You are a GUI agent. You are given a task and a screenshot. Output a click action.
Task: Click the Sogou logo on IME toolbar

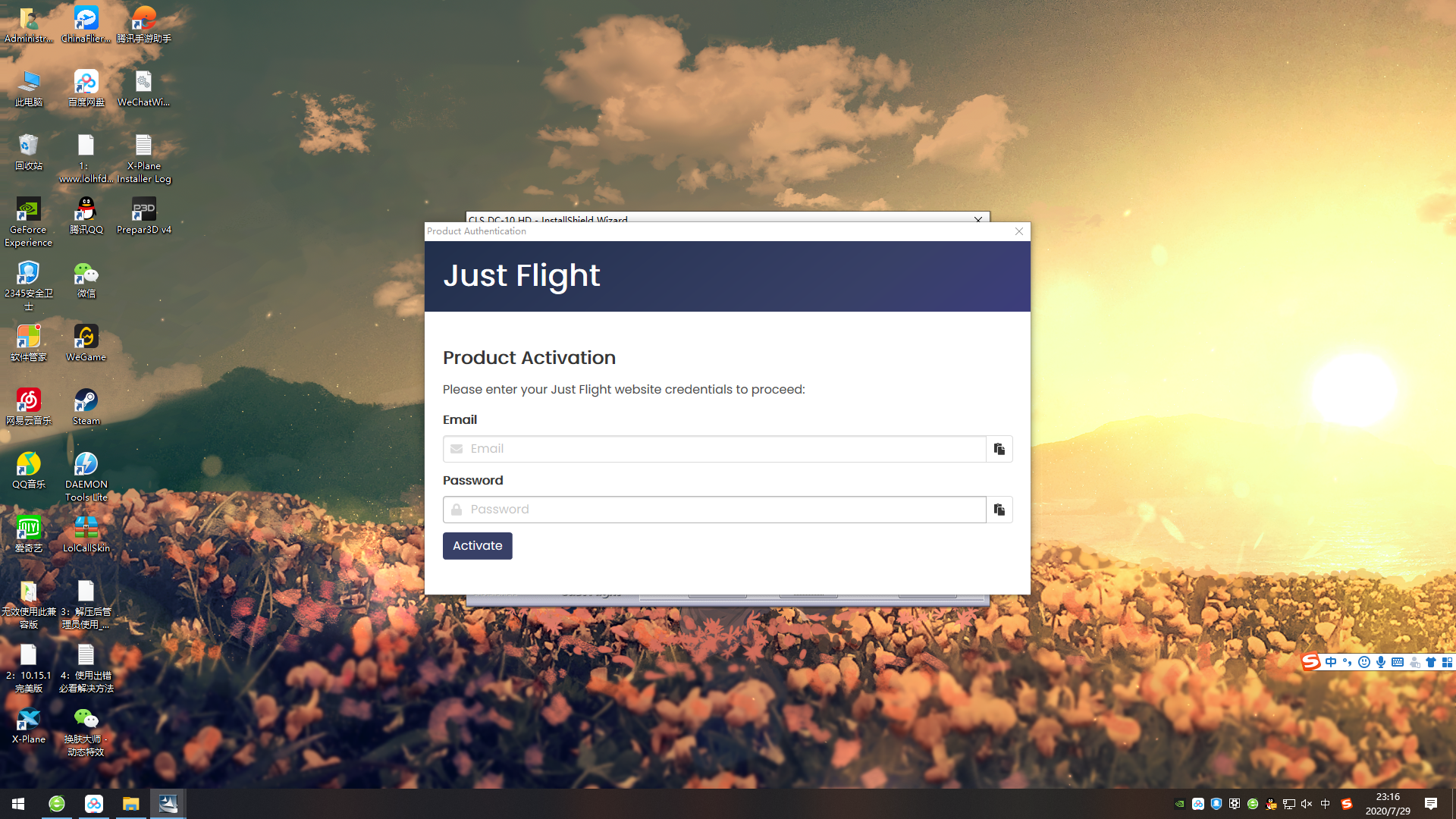click(1311, 662)
